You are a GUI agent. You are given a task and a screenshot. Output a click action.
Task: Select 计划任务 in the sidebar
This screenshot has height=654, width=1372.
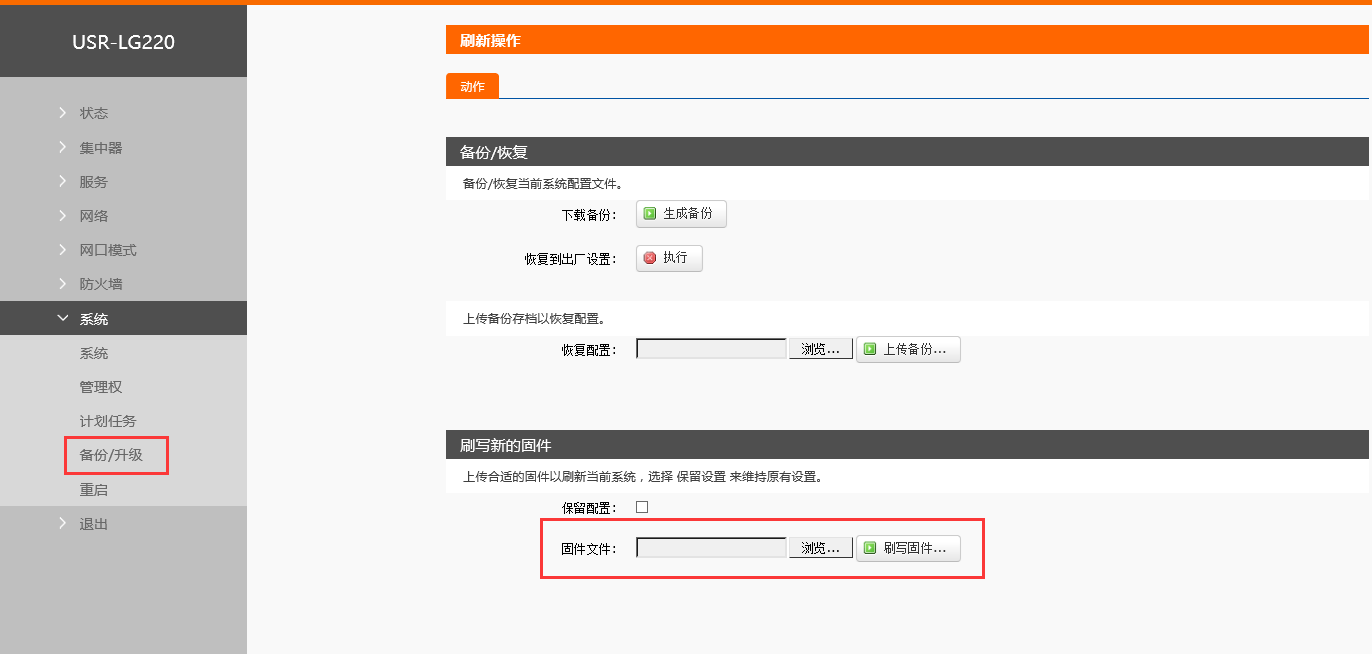coord(107,421)
